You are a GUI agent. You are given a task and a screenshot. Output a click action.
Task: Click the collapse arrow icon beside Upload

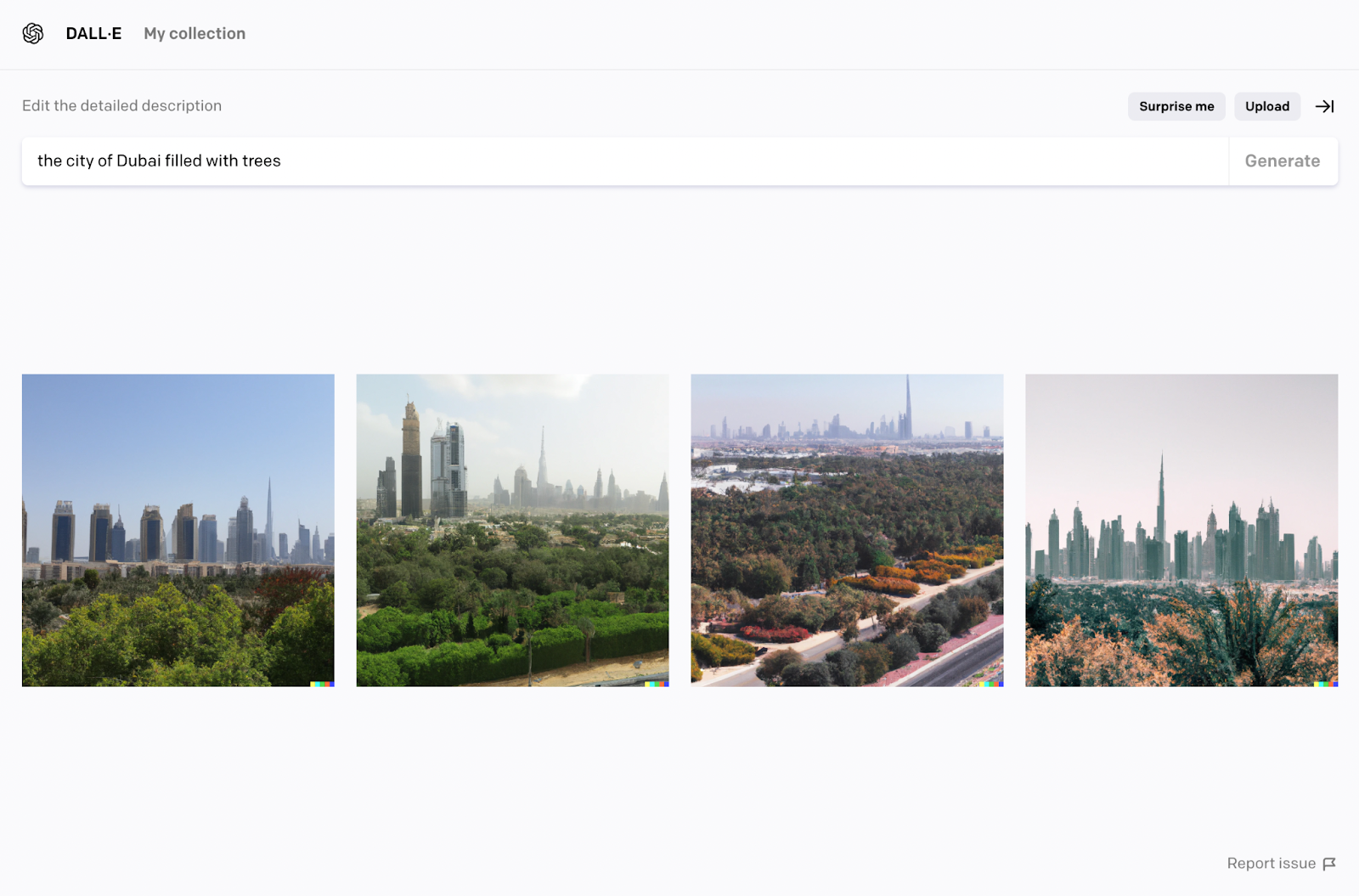(x=1324, y=106)
